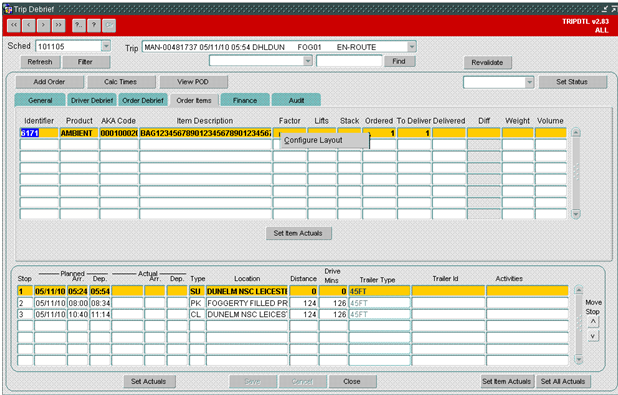The width and height of the screenshot is (618, 395).
Task: Click the disabled Cancel button
Action: [x=302, y=381]
